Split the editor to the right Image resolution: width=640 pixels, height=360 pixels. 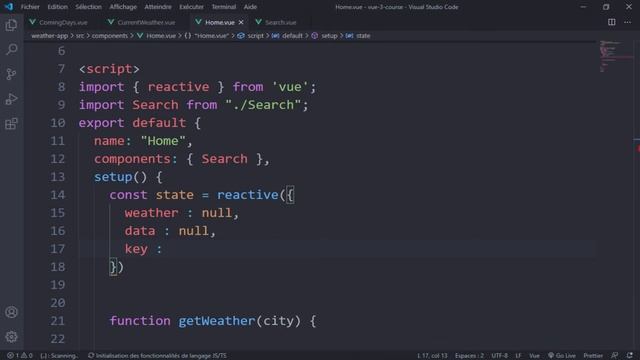(x=611, y=22)
